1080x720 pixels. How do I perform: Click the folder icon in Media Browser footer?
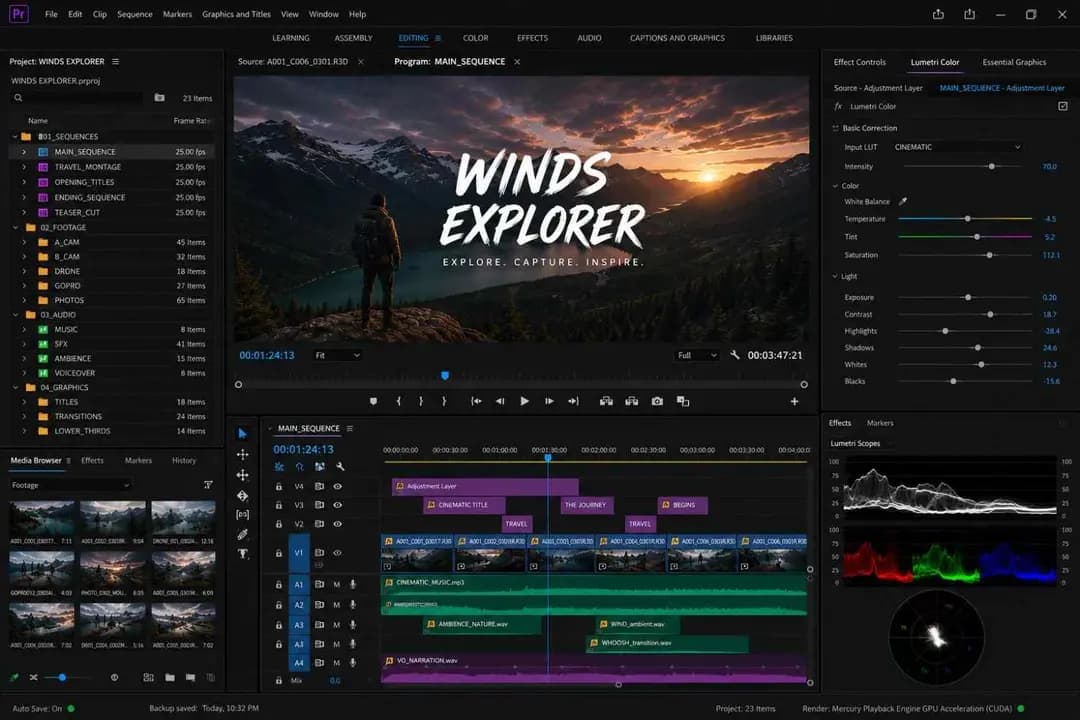pos(169,677)
